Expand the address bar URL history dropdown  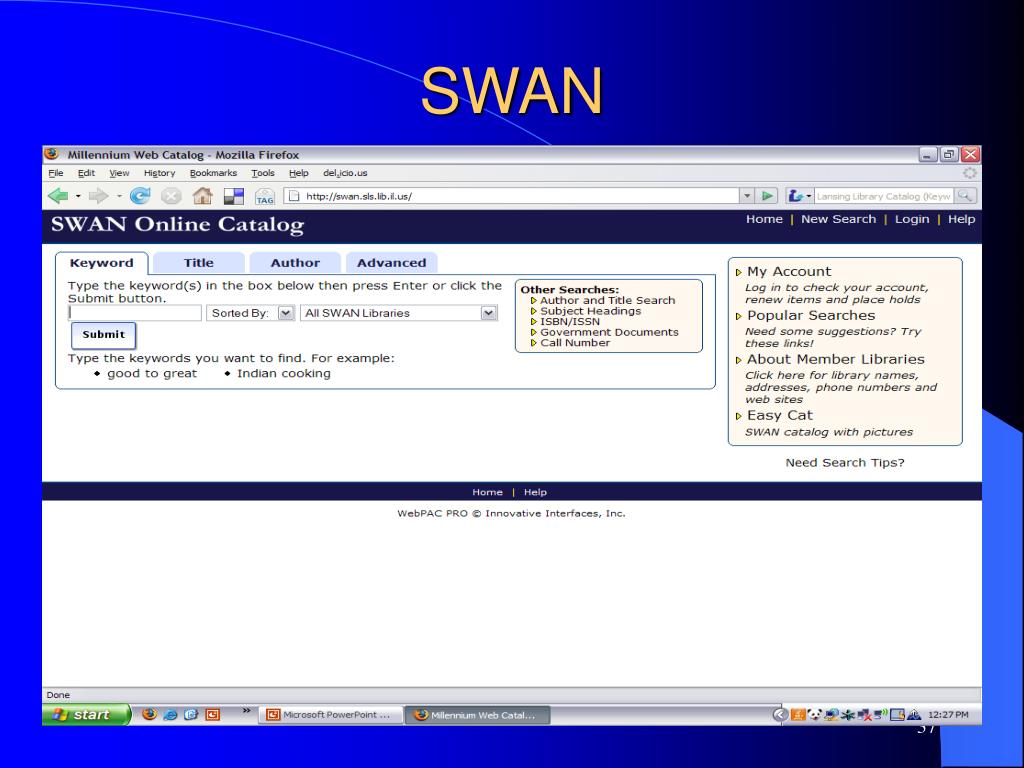pos(747,195)
